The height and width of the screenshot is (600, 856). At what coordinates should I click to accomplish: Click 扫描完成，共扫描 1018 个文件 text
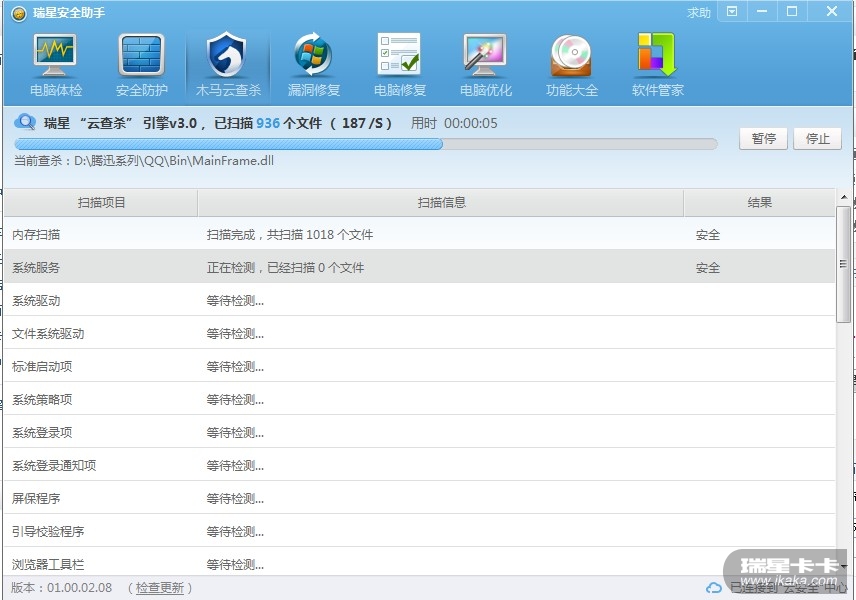click(x=290, y=235)
